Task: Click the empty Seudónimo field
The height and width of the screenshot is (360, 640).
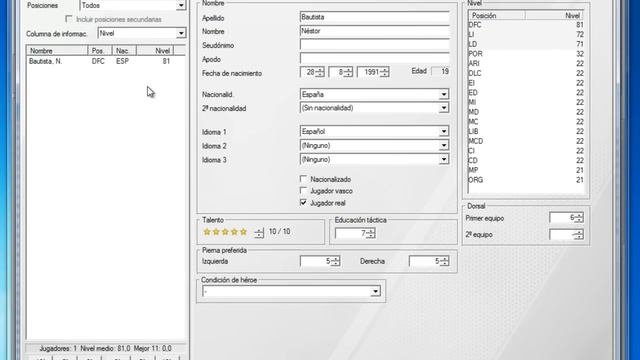Action: (x=374, y=45)
